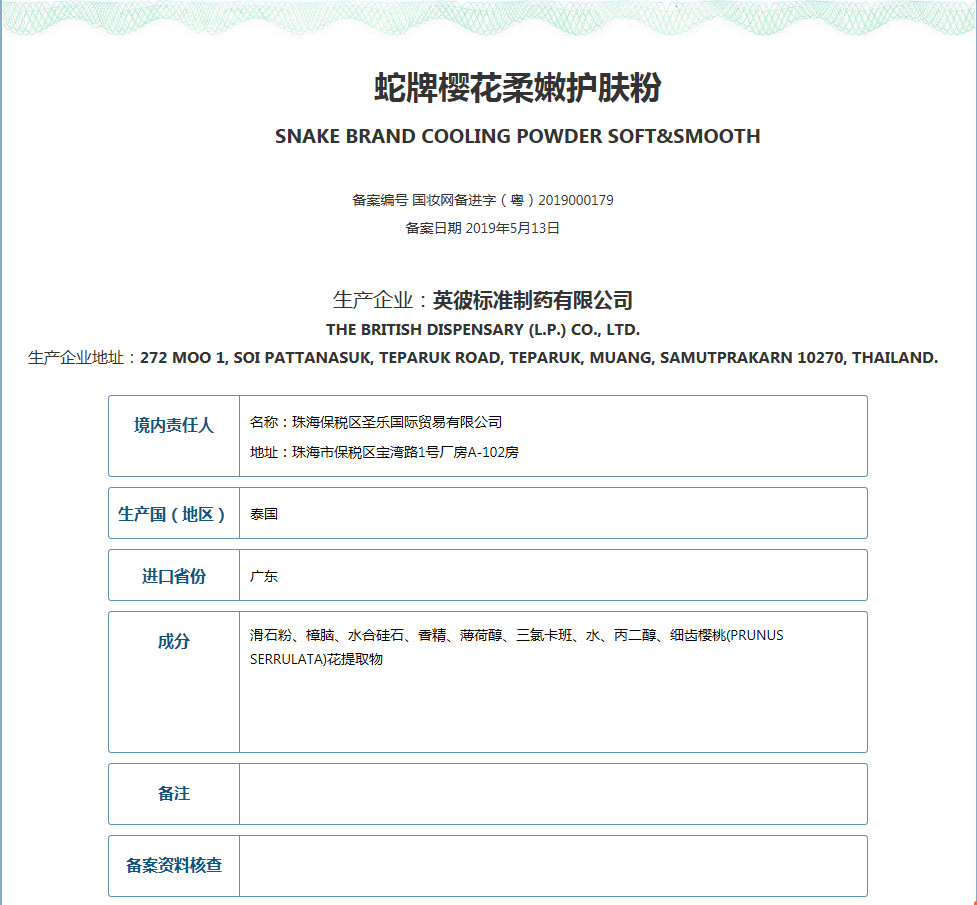This screenshot has width=977, height=905.
Task: Click the 进口省份 row header
Action: 174,576
